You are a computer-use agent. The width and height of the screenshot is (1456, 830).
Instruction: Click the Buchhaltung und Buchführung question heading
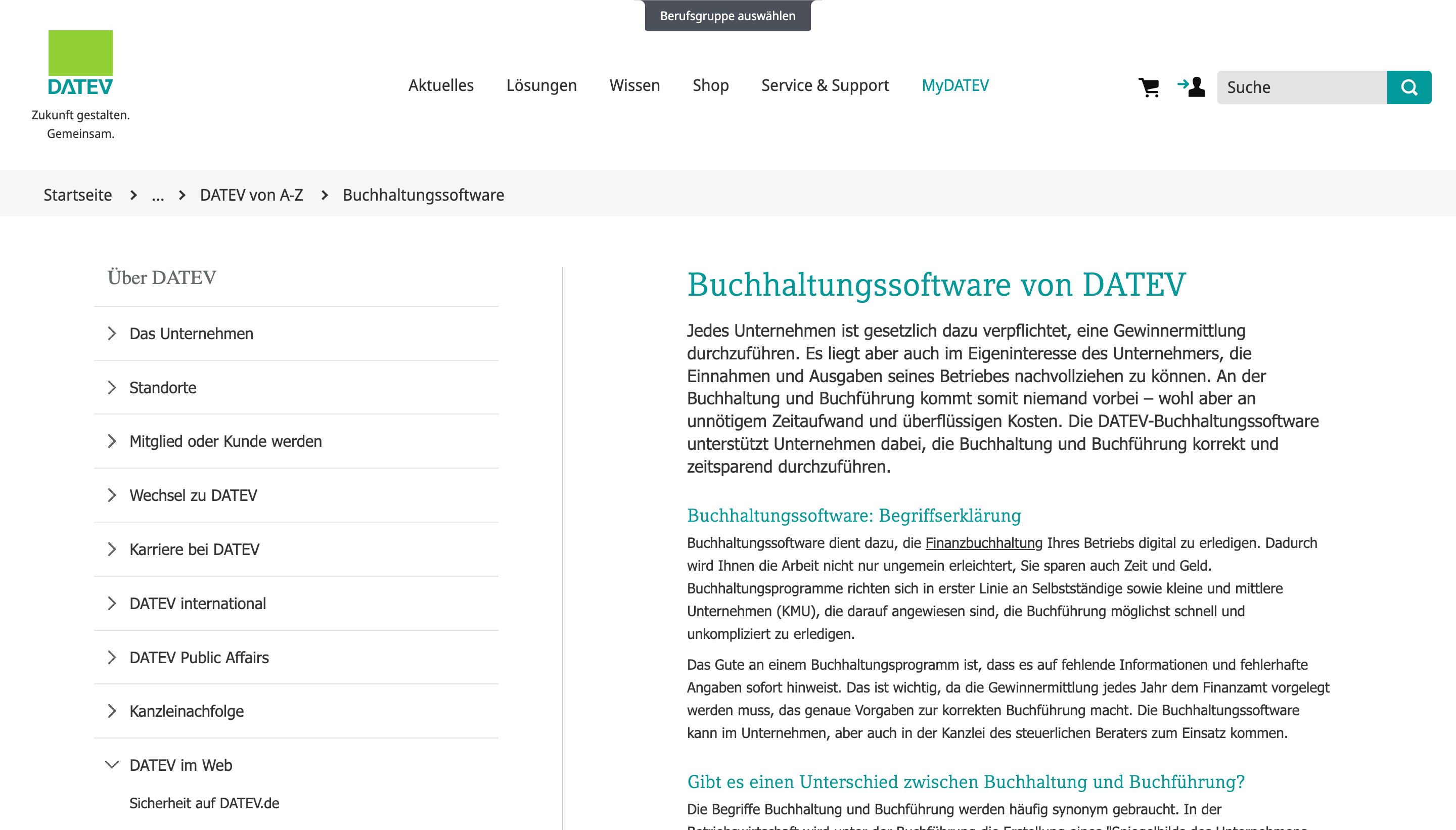[x=966, y=781]
